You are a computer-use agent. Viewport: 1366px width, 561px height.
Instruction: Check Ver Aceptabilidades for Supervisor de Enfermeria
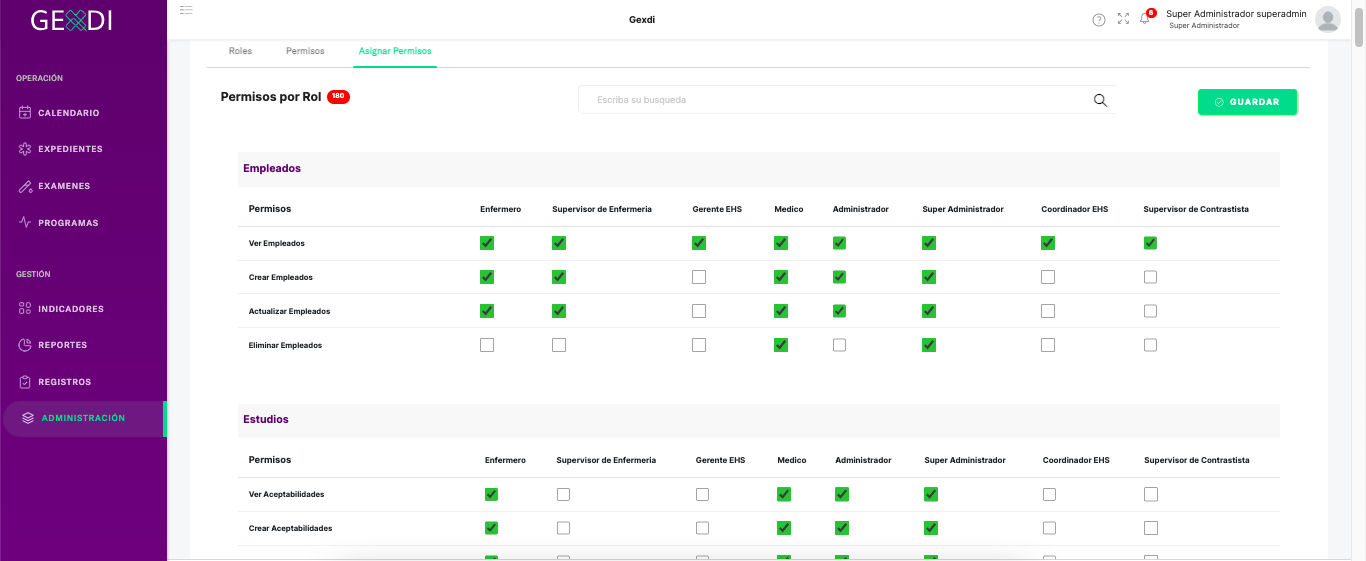pos(564,494)
